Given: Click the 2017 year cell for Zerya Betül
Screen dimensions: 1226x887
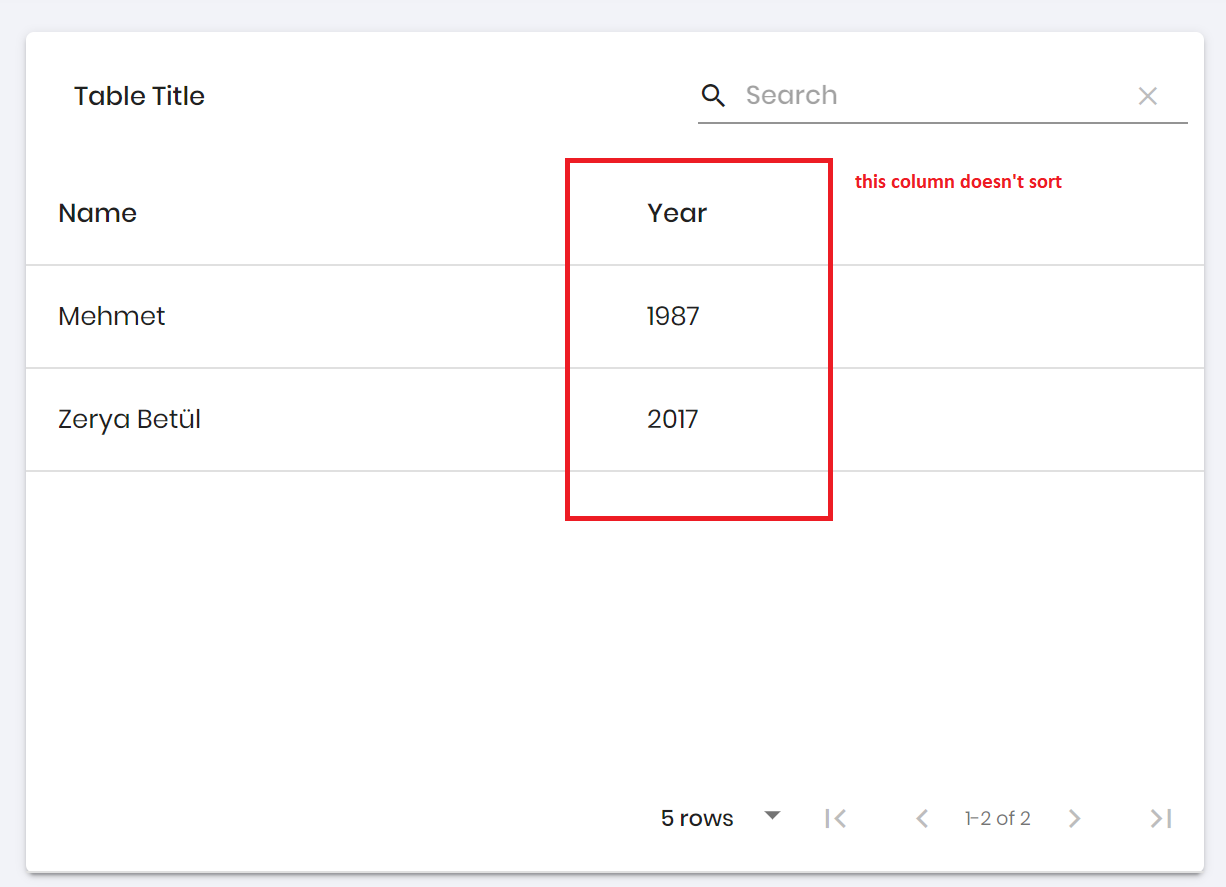Looking at the screenshot, I should coord(673,420).
